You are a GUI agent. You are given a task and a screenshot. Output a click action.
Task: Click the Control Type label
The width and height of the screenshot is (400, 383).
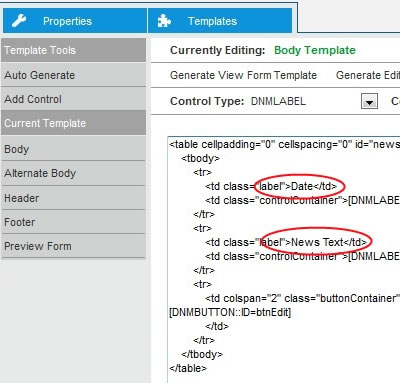pyautogui.click(x=207, y=101)
